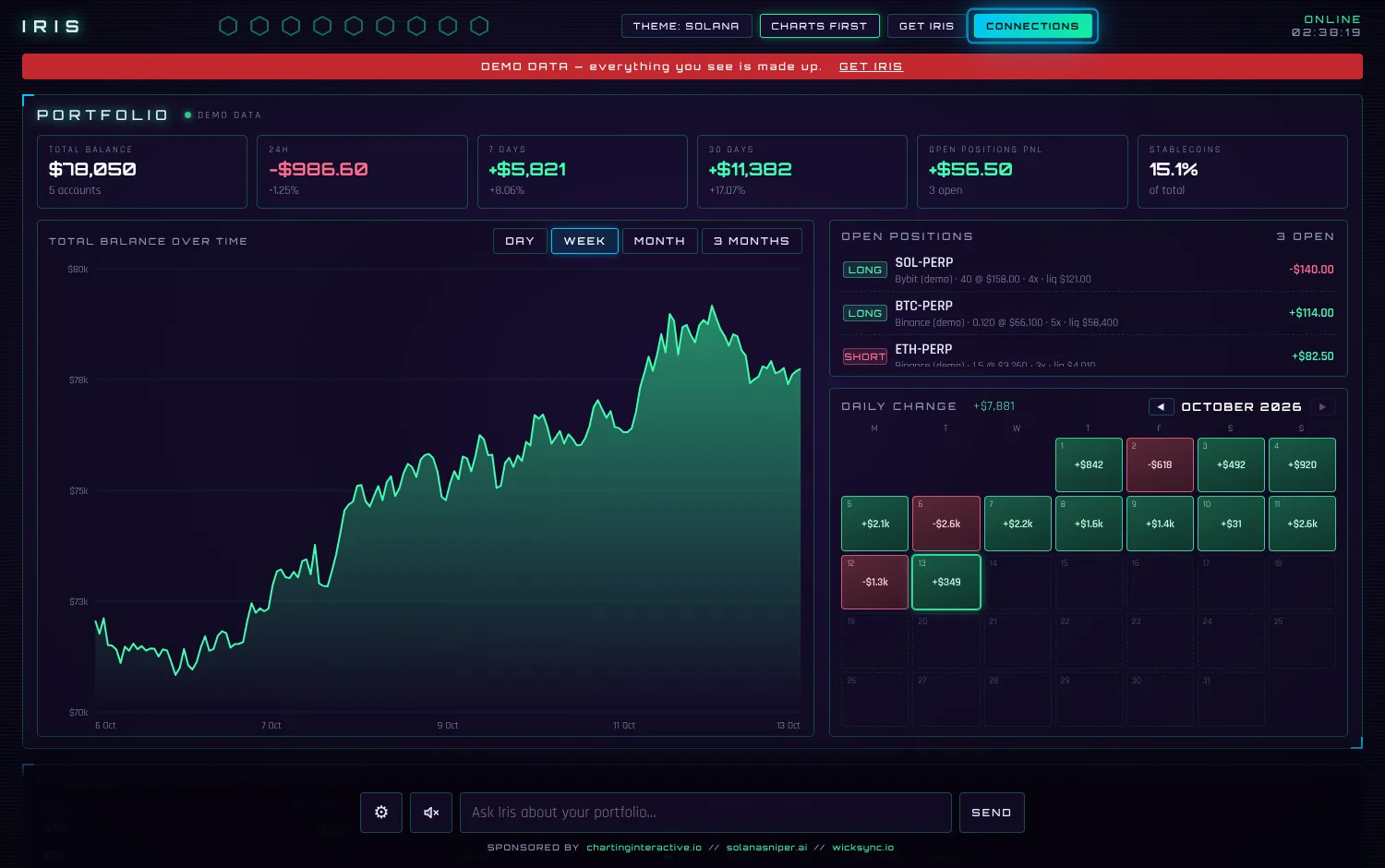Select the Week chart range
The width and height of the screenshot is (1385, 868).
(x=584, y=241)
